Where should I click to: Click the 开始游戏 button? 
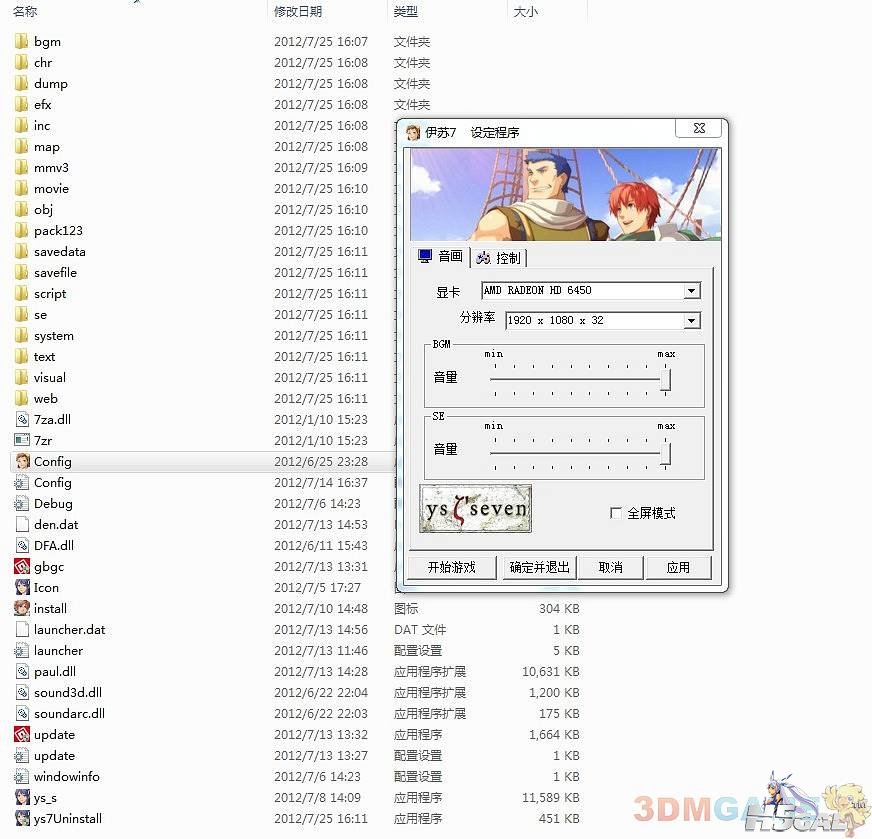[452, 568]
